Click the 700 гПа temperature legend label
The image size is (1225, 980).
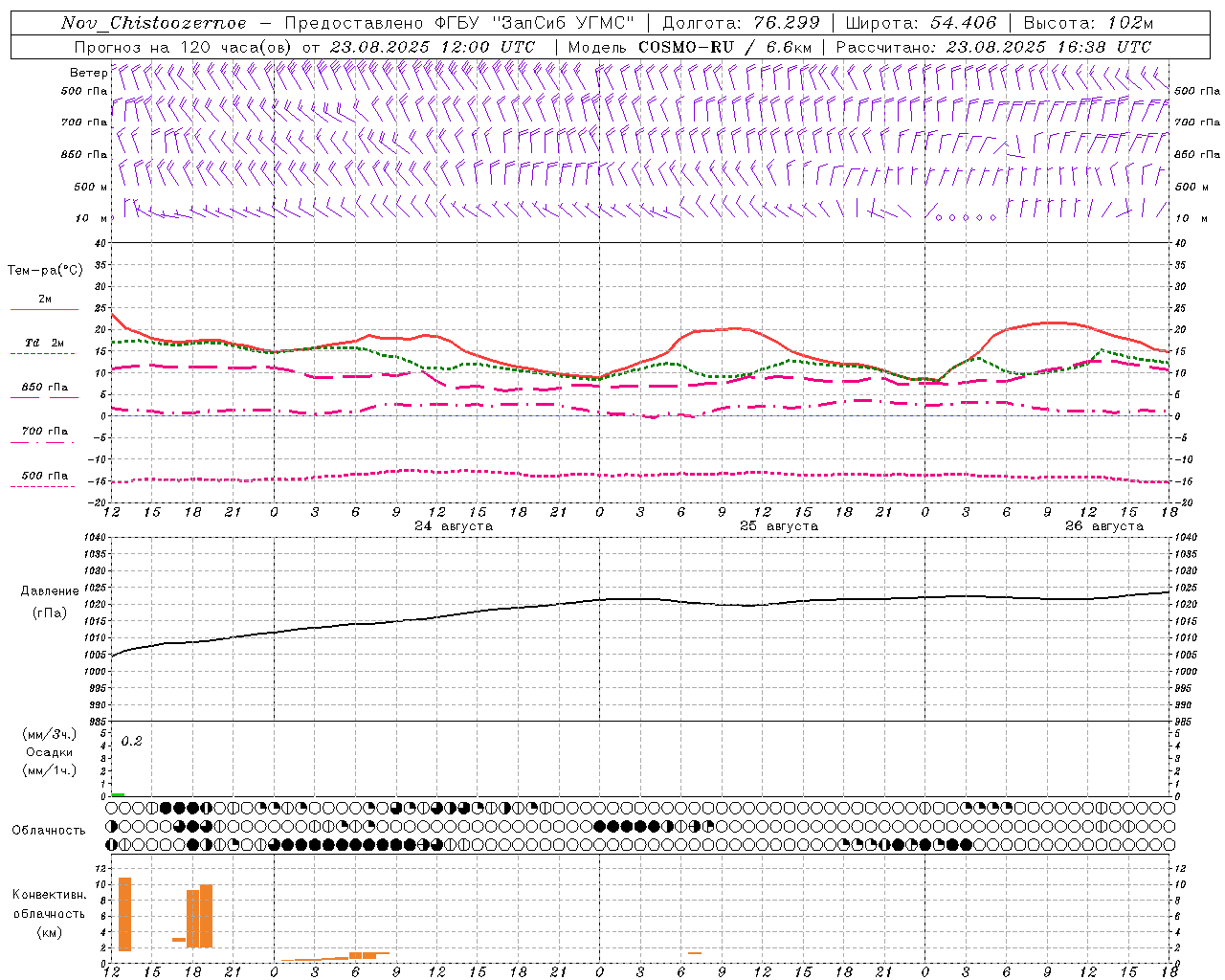(x=45, y=432)
